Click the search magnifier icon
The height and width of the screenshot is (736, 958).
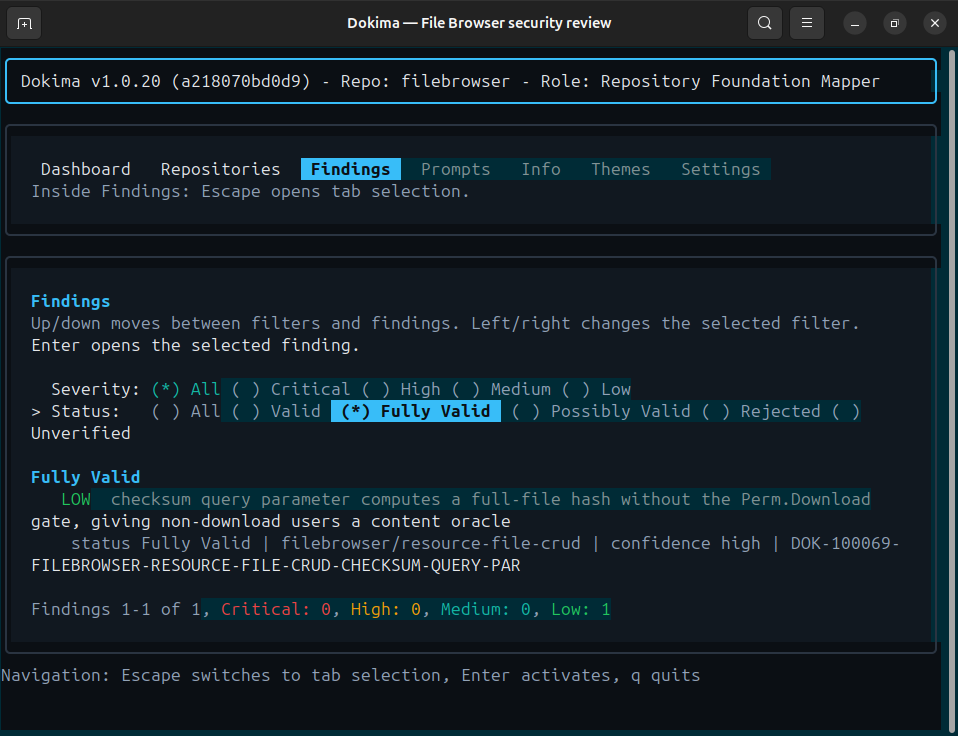764,23
